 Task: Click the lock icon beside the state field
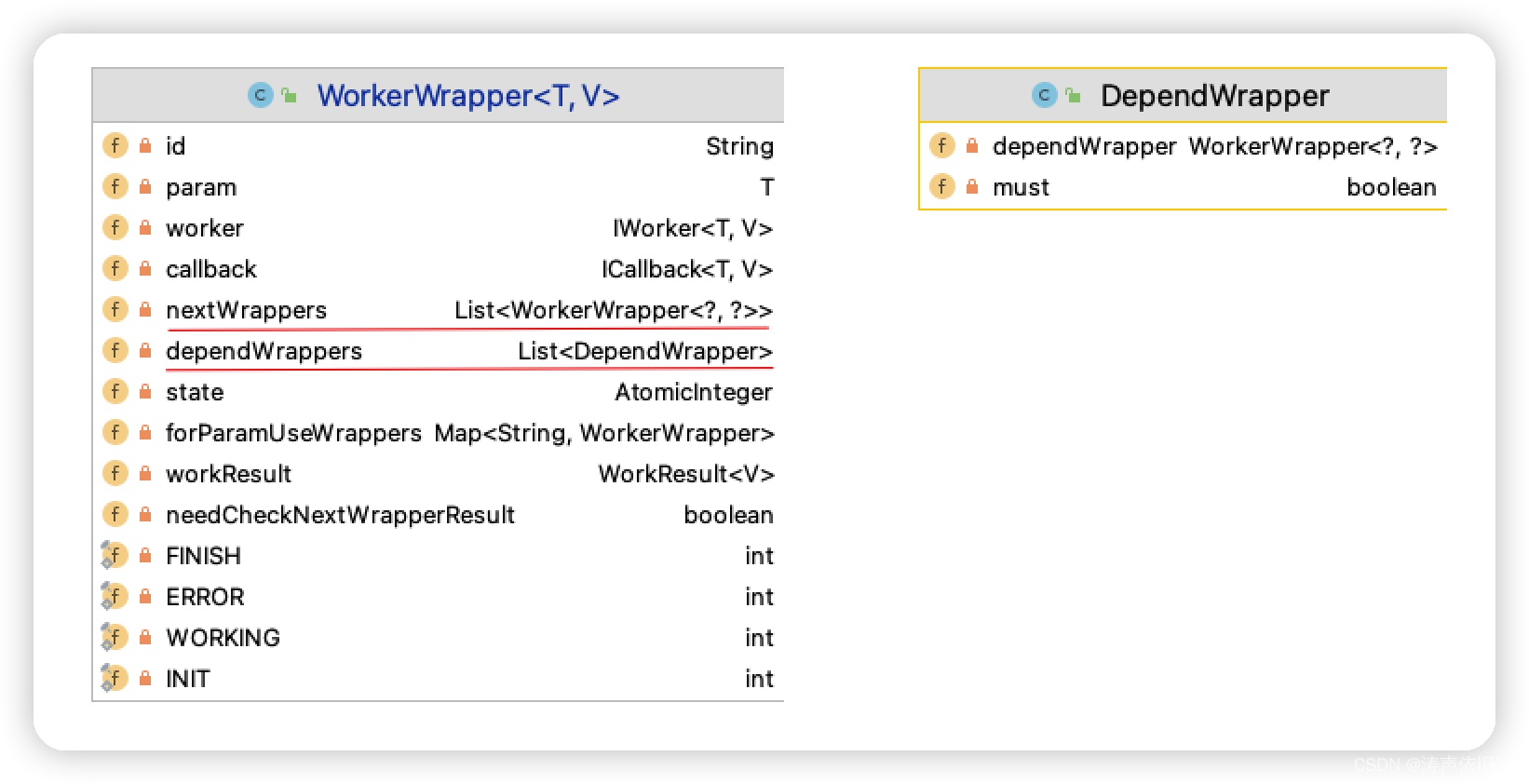pos(145,392)
